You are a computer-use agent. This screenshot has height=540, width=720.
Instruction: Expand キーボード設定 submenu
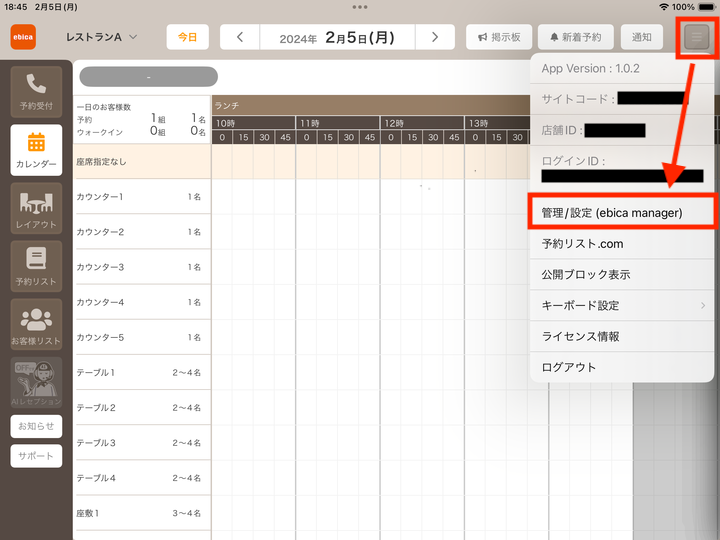point(622,305)
